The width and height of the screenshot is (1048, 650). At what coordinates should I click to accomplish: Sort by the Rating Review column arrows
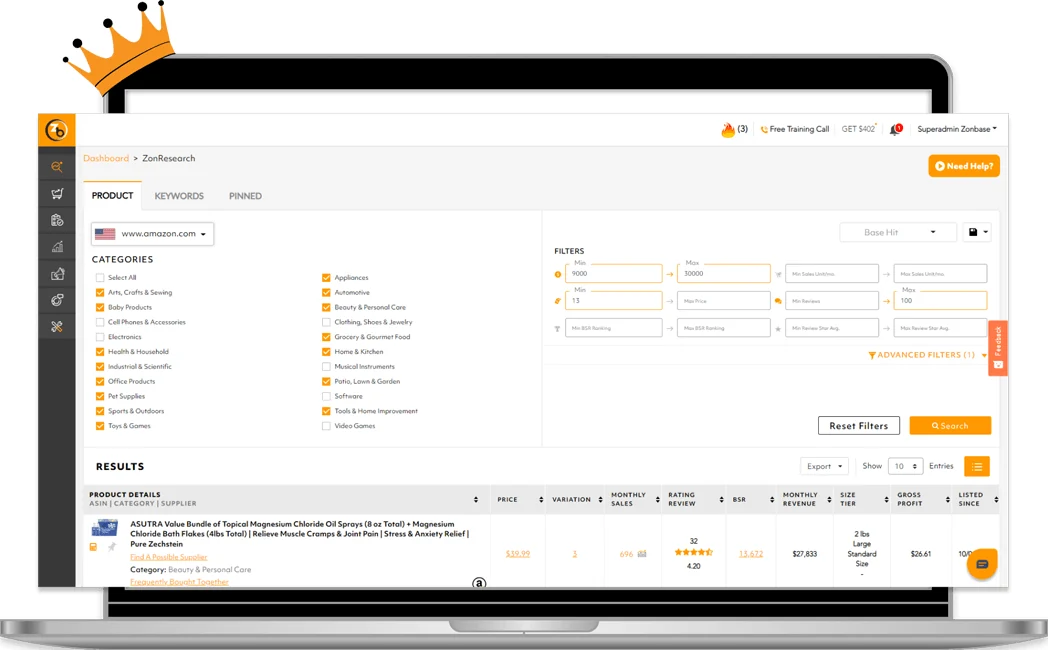[721, 500]
